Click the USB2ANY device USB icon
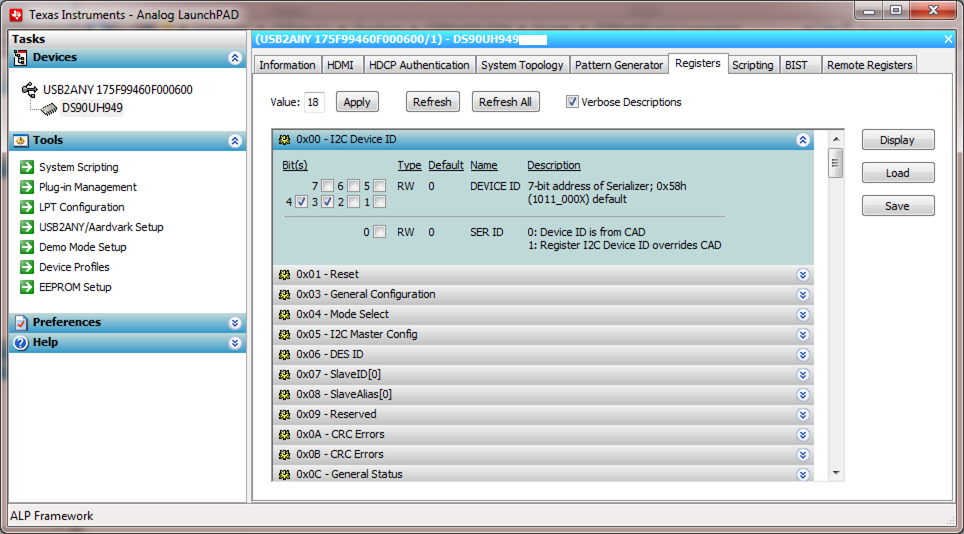964x534 pixels. coord(30,90)
